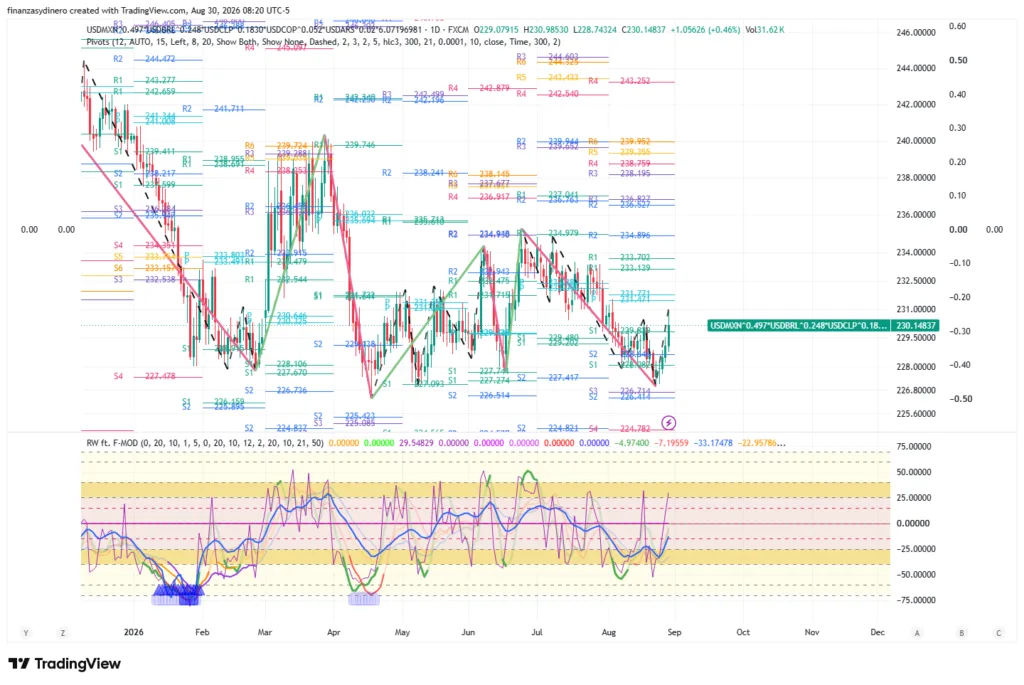The height and width of the screenshot is (685, 1024).
Task: Click the open value O229.07915
Action: [x=496, y=29]
